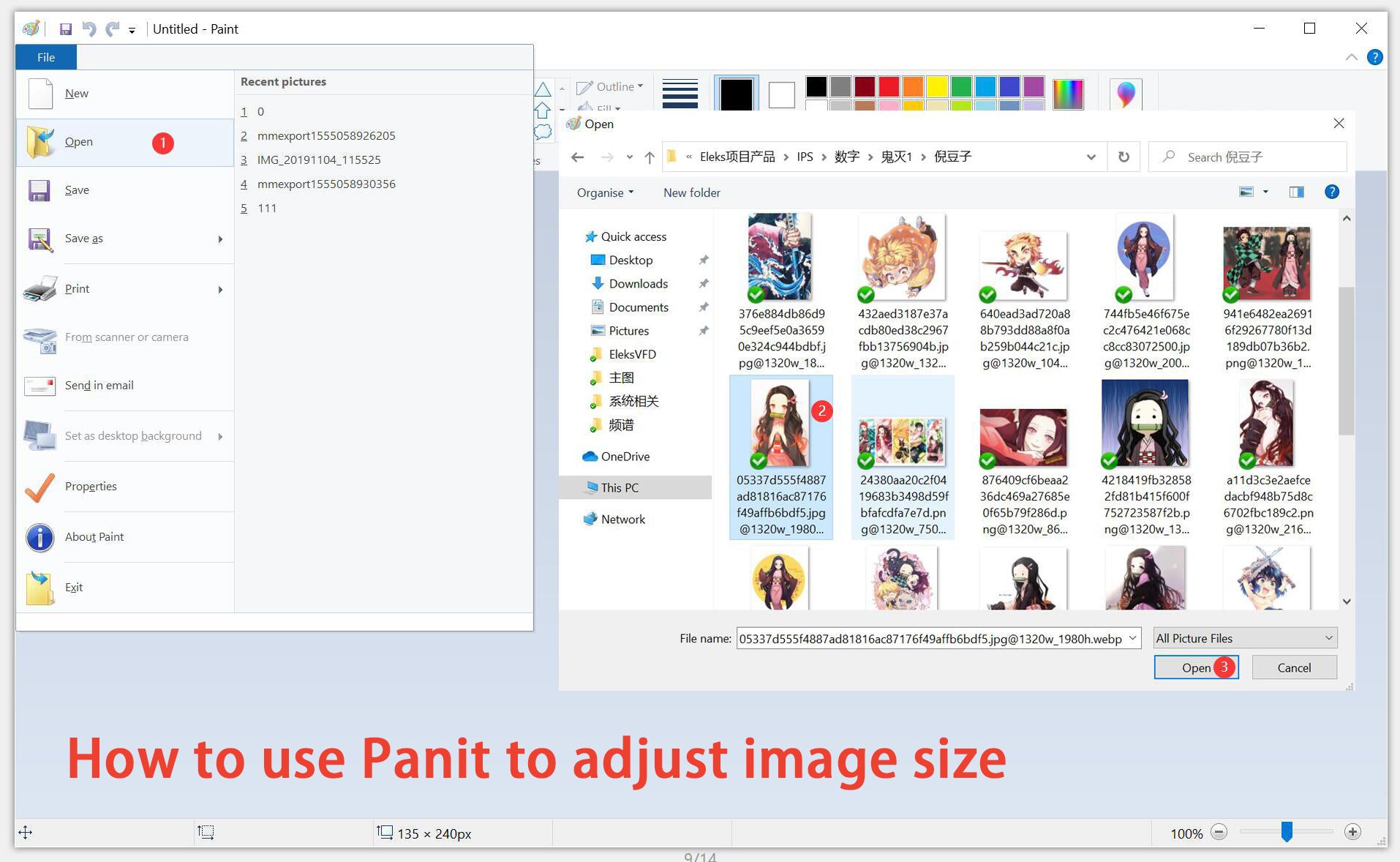1400x862 pixels.
Task: Select Properties in the File menu
Action: [x=91, y=487]
